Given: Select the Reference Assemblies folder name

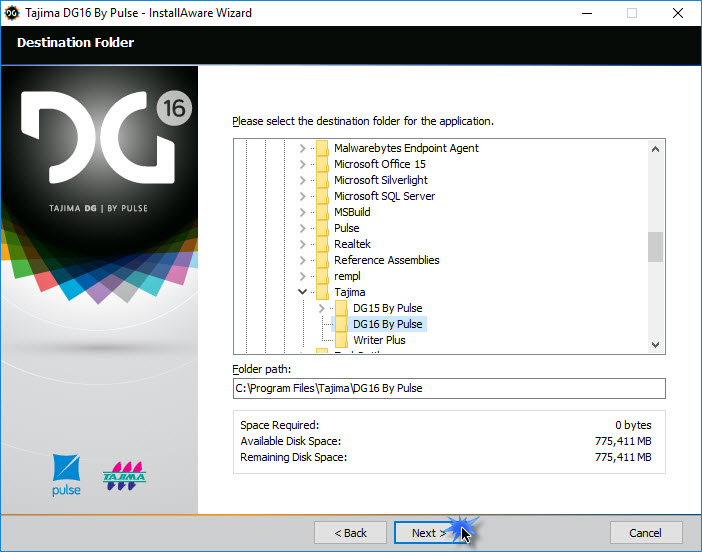Looking at the screenshot, I should pos(387,260).
